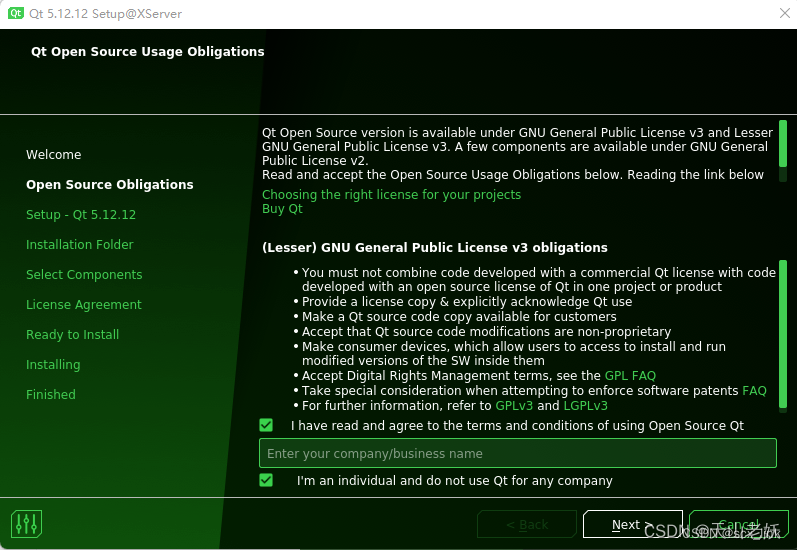This screenshot has height=550, width=797.
Task: Select the Installing step
Action: [53, 364]
